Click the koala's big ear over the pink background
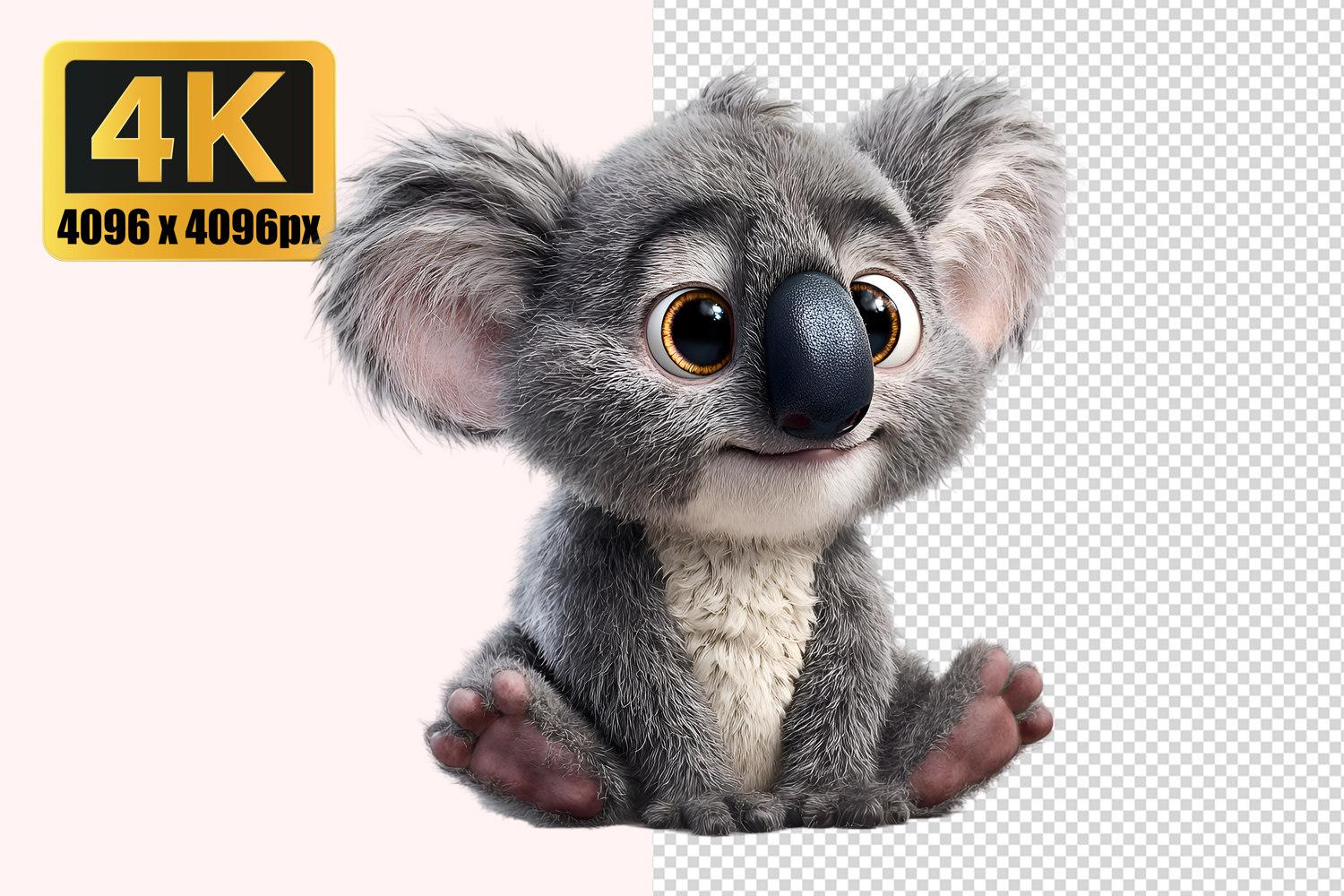 point(430,278)
